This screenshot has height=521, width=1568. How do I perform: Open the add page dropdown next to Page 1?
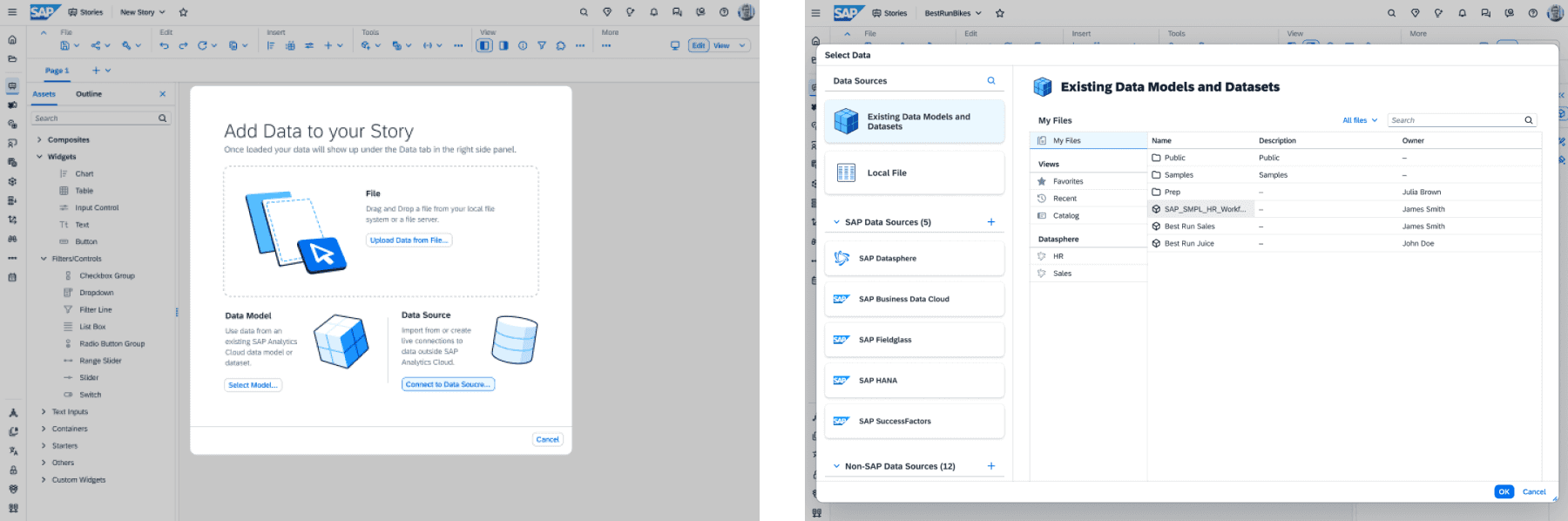coord(108,71)
